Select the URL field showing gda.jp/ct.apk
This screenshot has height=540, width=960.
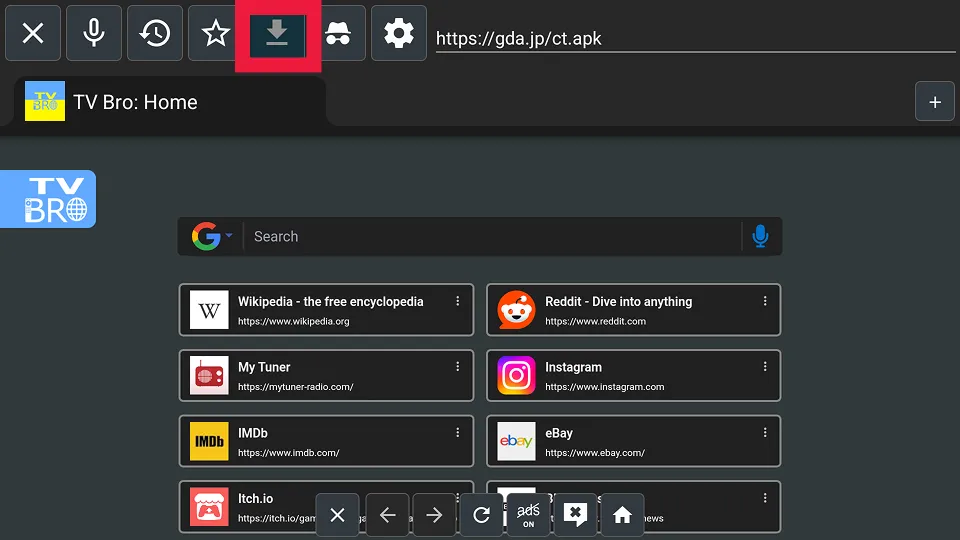[x=695, y=38]
